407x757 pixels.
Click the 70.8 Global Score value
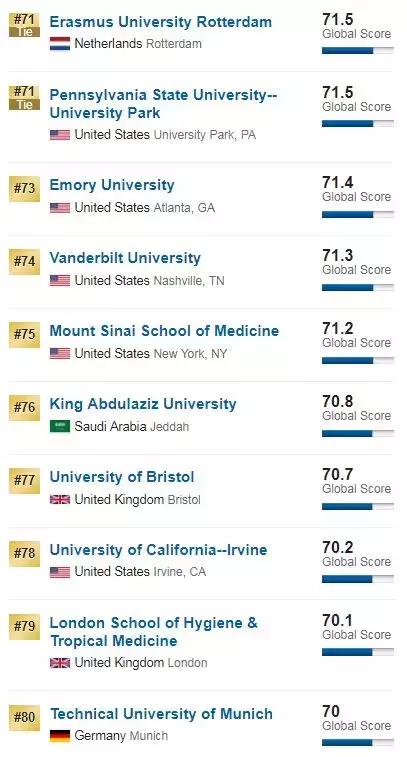337,401
